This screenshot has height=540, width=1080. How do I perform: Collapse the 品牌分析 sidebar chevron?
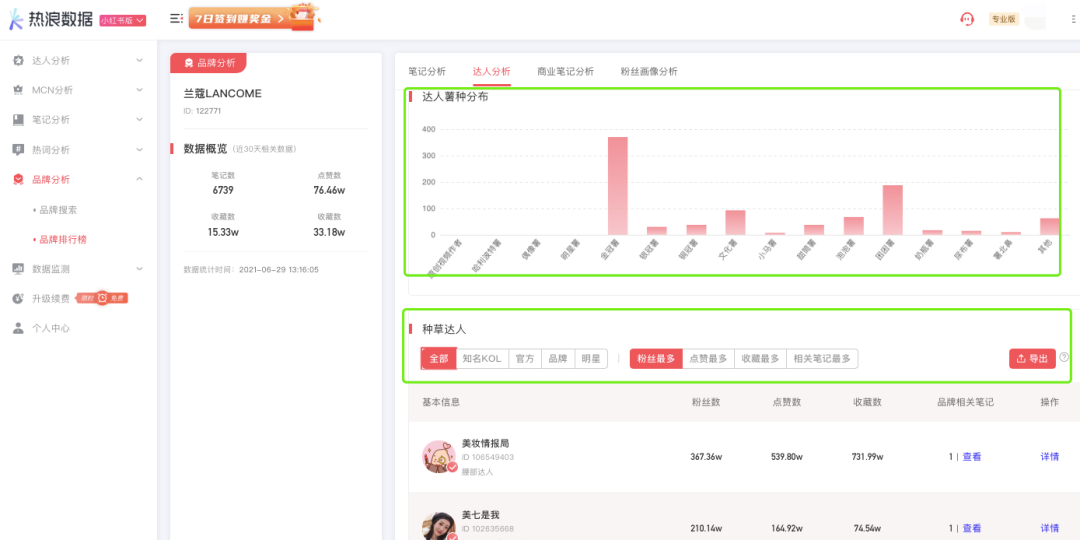(140, 180)
